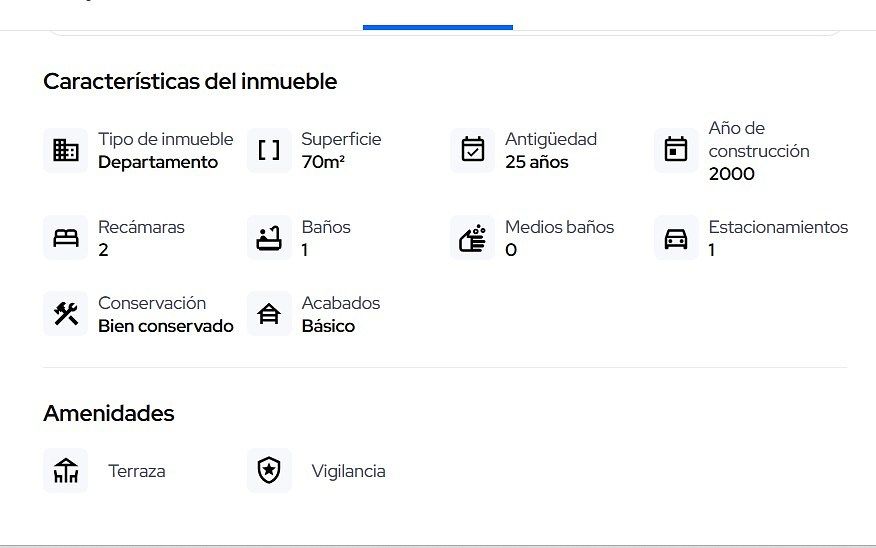Click the Conservación tools icon

pos(66,314)
